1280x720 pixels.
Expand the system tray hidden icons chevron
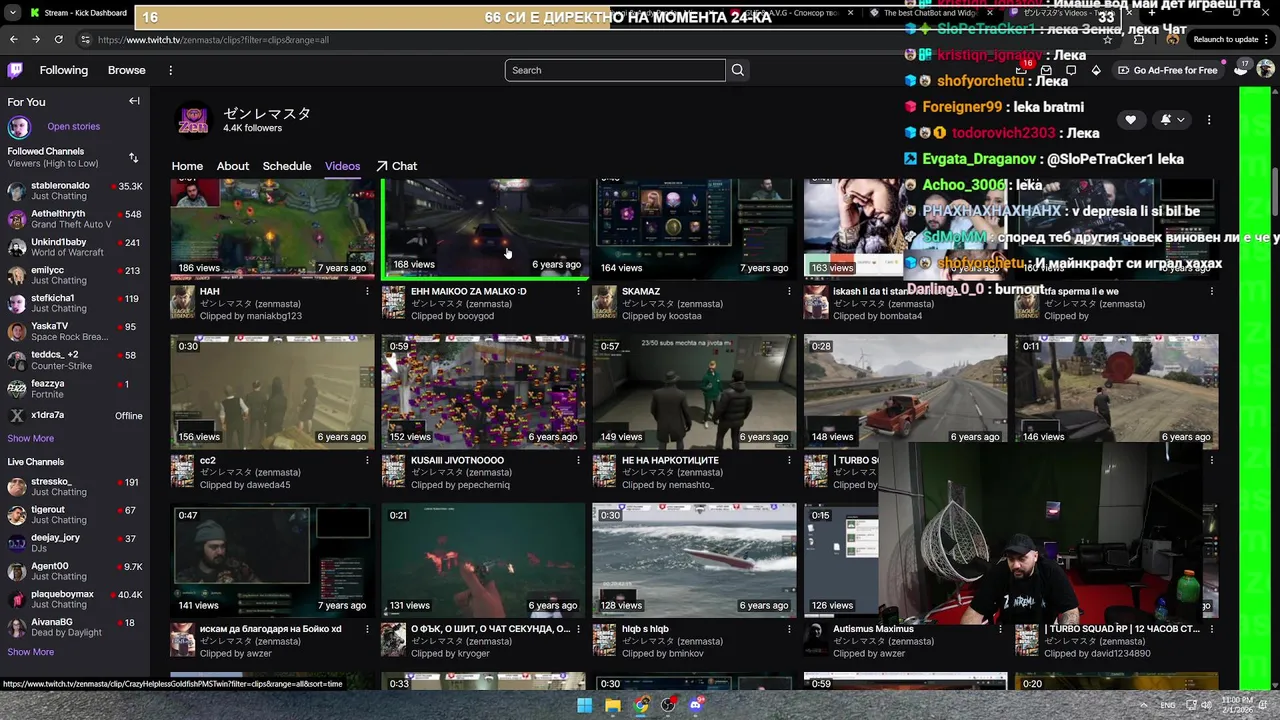point(1142,705)
